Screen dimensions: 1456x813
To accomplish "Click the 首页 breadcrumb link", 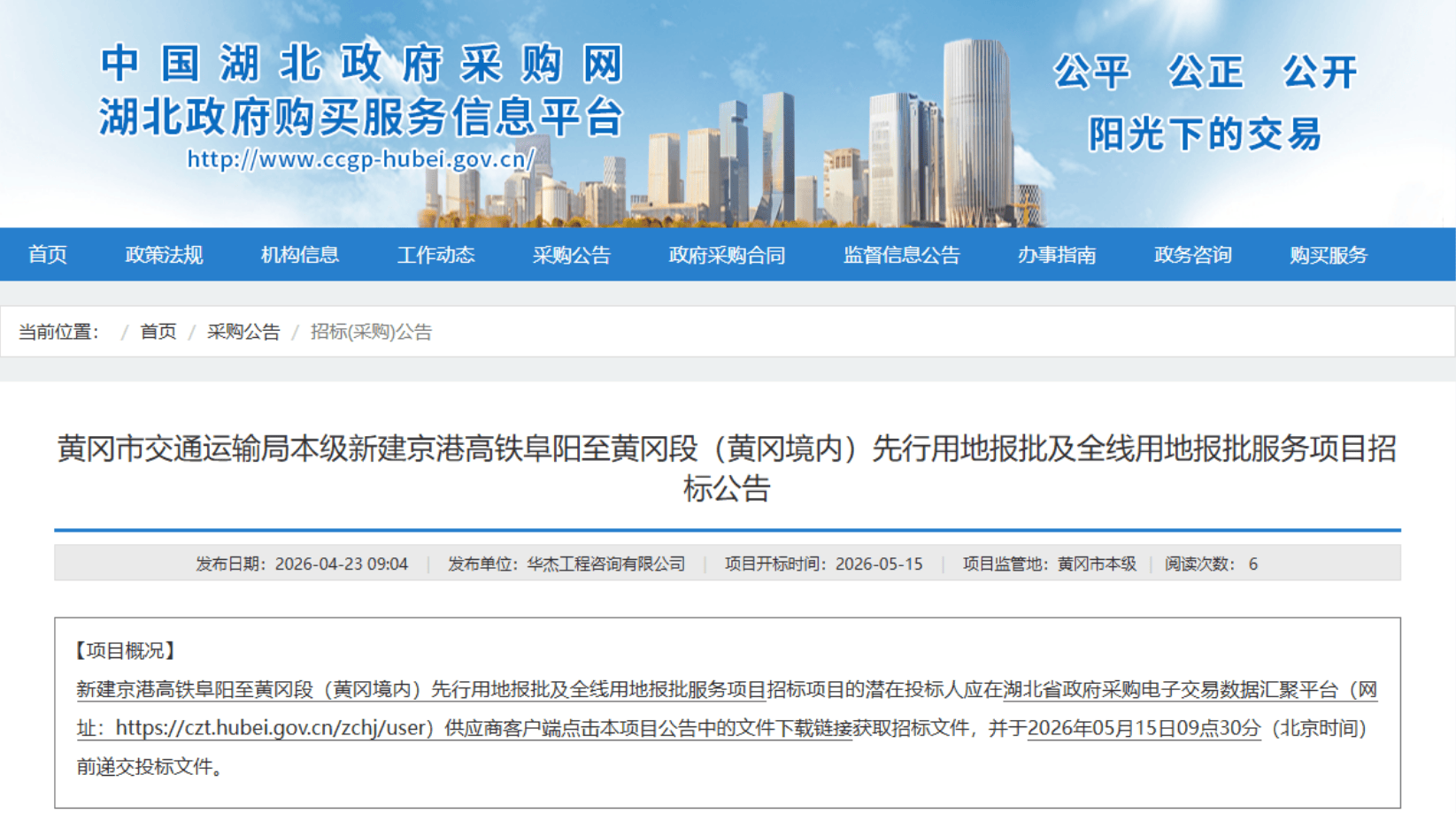I will pyautogui.click(x=158, y=332).
